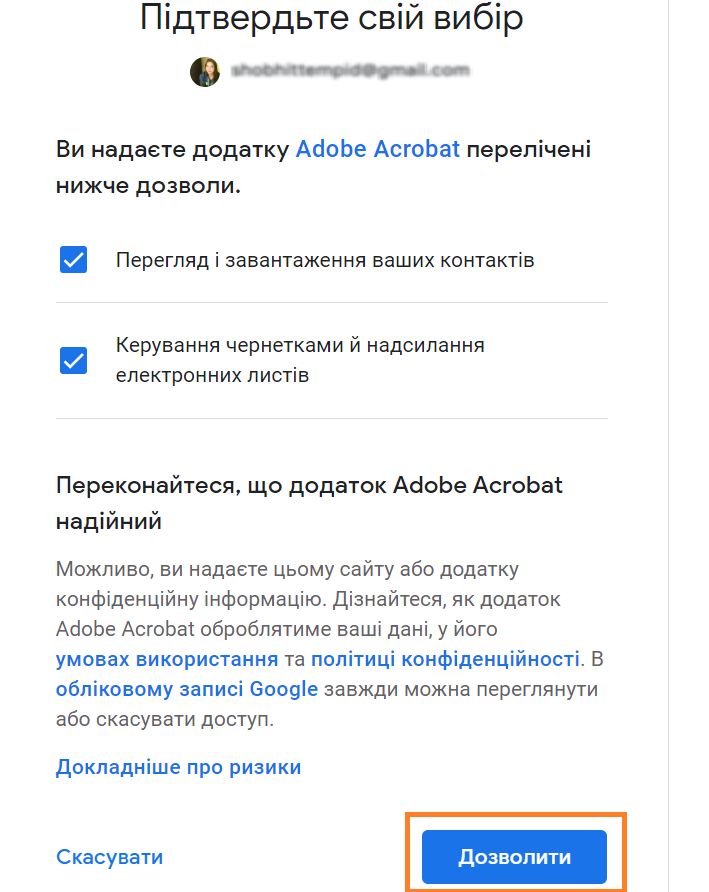Click the 'Можливо, ви надаєте цьому сайту' paragraph
Image resolution: width=709 pixels, height=892 pixels.
(x=287, y=570)
